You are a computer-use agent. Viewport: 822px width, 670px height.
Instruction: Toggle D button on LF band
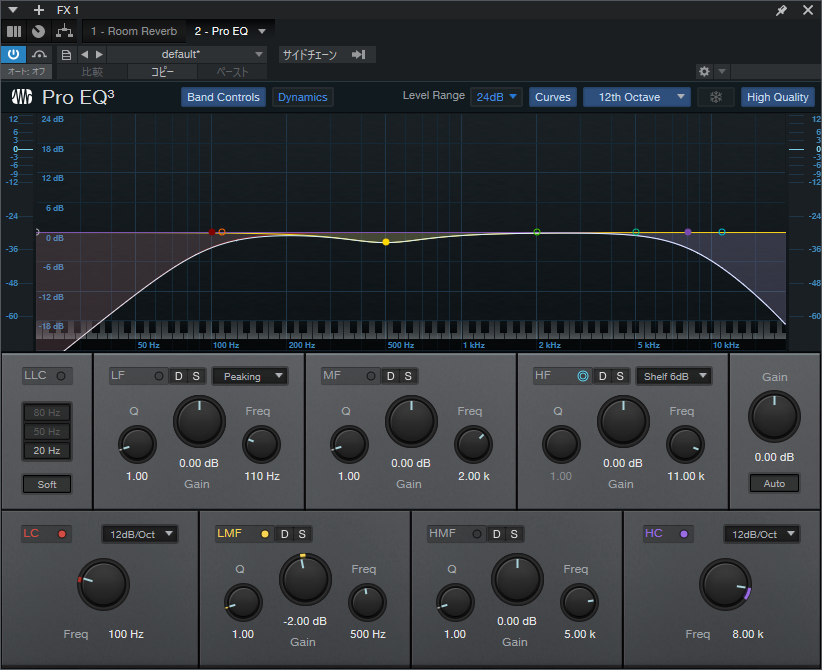pyautogui.click(x=179, y=376)
